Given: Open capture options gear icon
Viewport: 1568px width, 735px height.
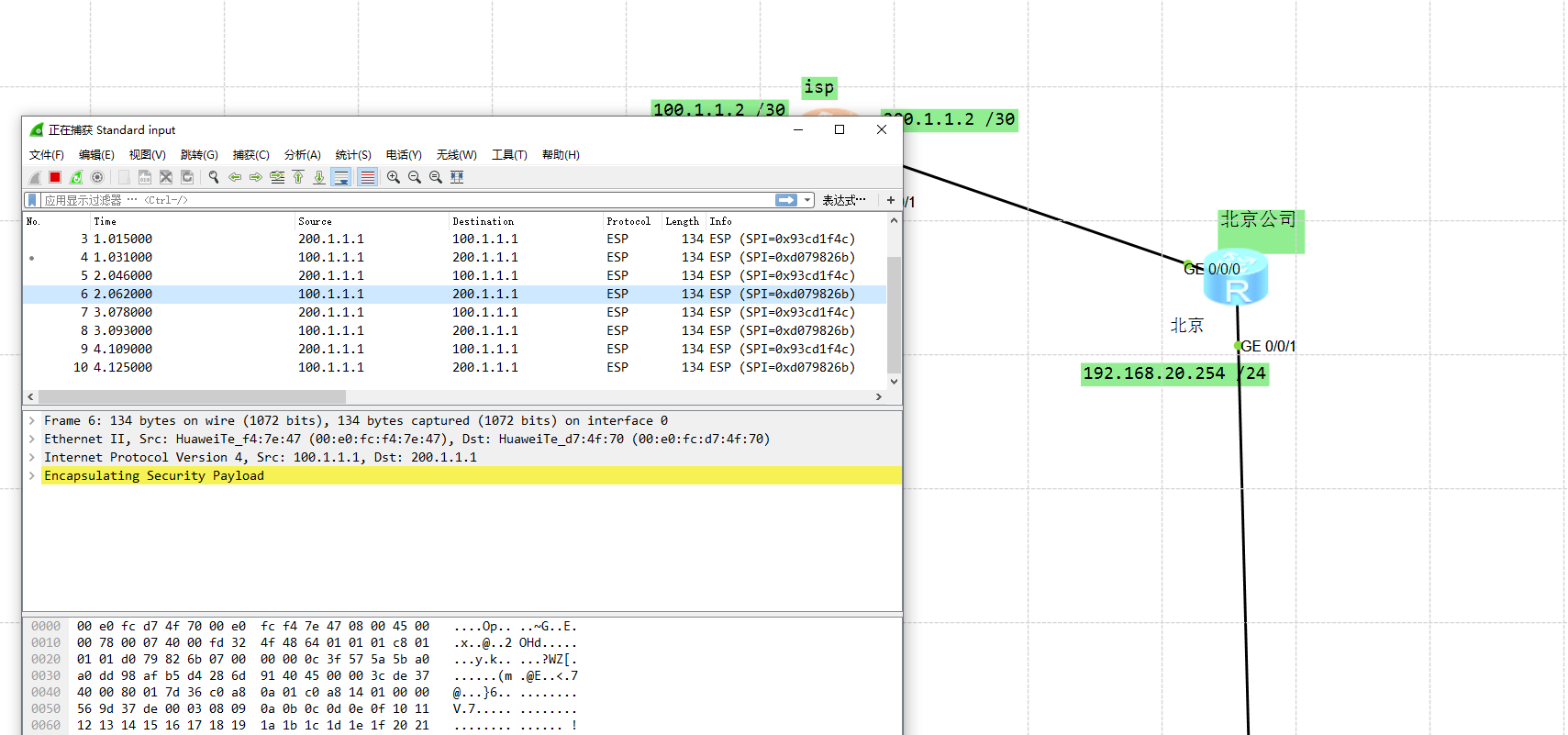Looking at the screenshot, I should click(x=97, y=177).
